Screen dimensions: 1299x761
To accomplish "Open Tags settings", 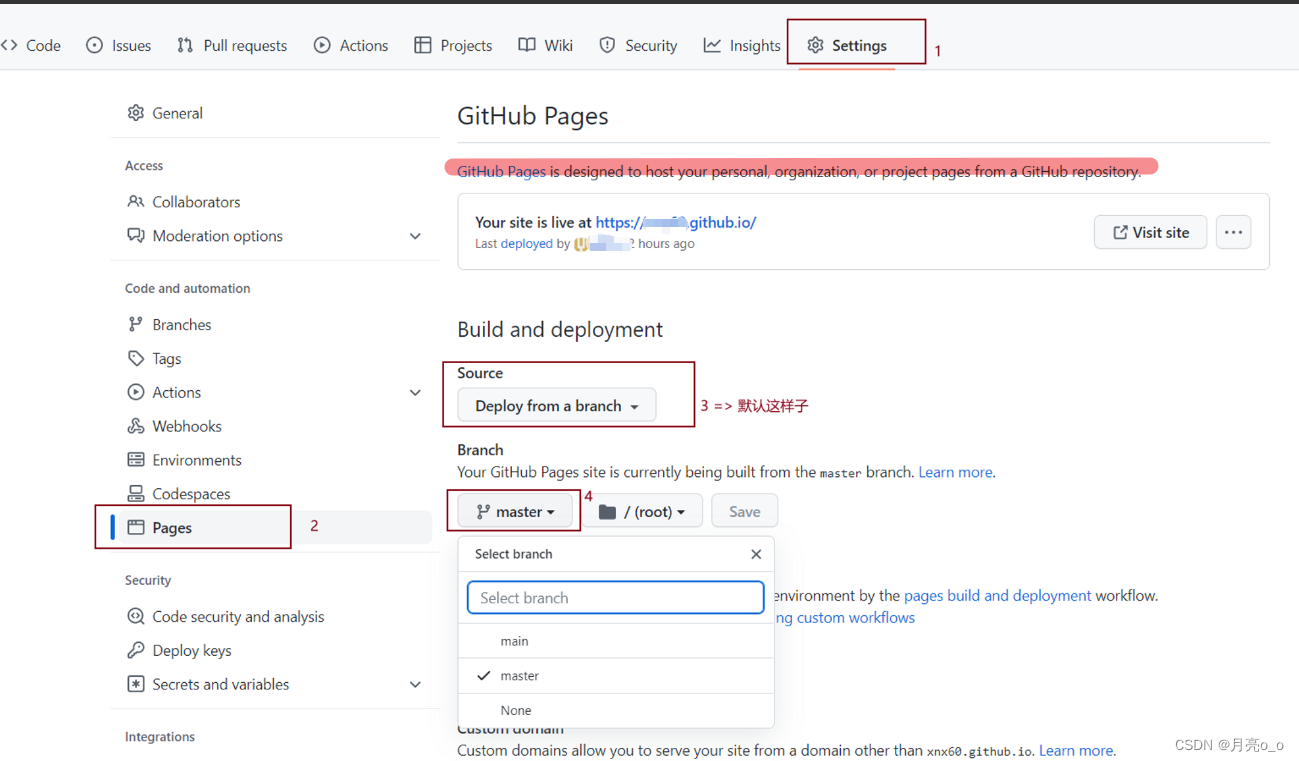I will 274,358.
